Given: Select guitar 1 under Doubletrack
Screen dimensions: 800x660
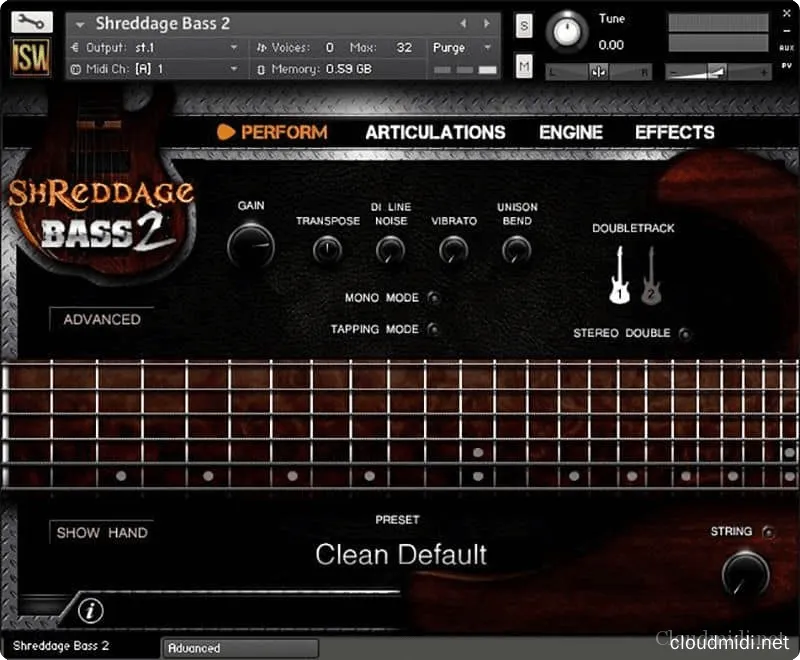Looking at the screenshot, I should point(617,280).
